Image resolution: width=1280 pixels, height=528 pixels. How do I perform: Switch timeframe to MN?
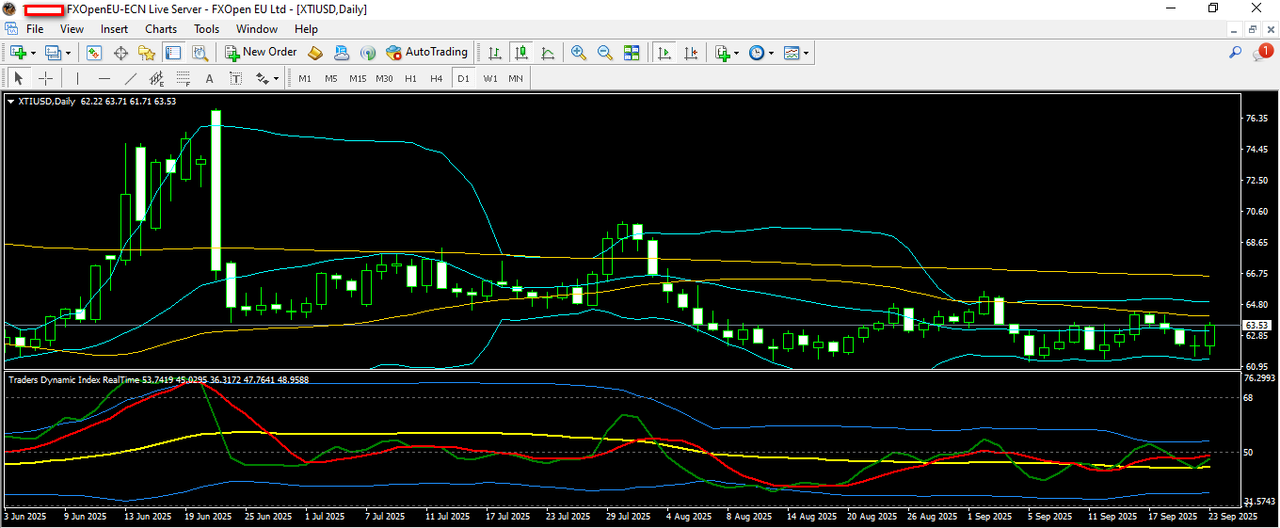click(515, 78)
